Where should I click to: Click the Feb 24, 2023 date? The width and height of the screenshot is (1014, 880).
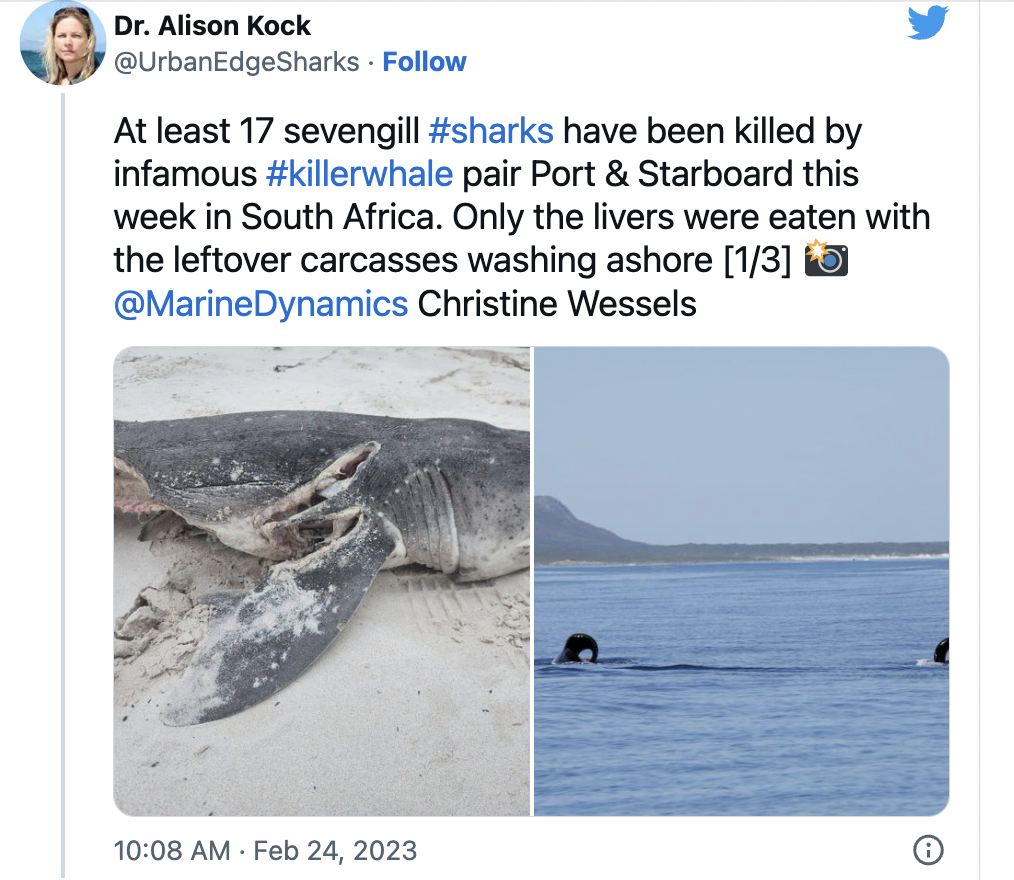tap(335, 851)
